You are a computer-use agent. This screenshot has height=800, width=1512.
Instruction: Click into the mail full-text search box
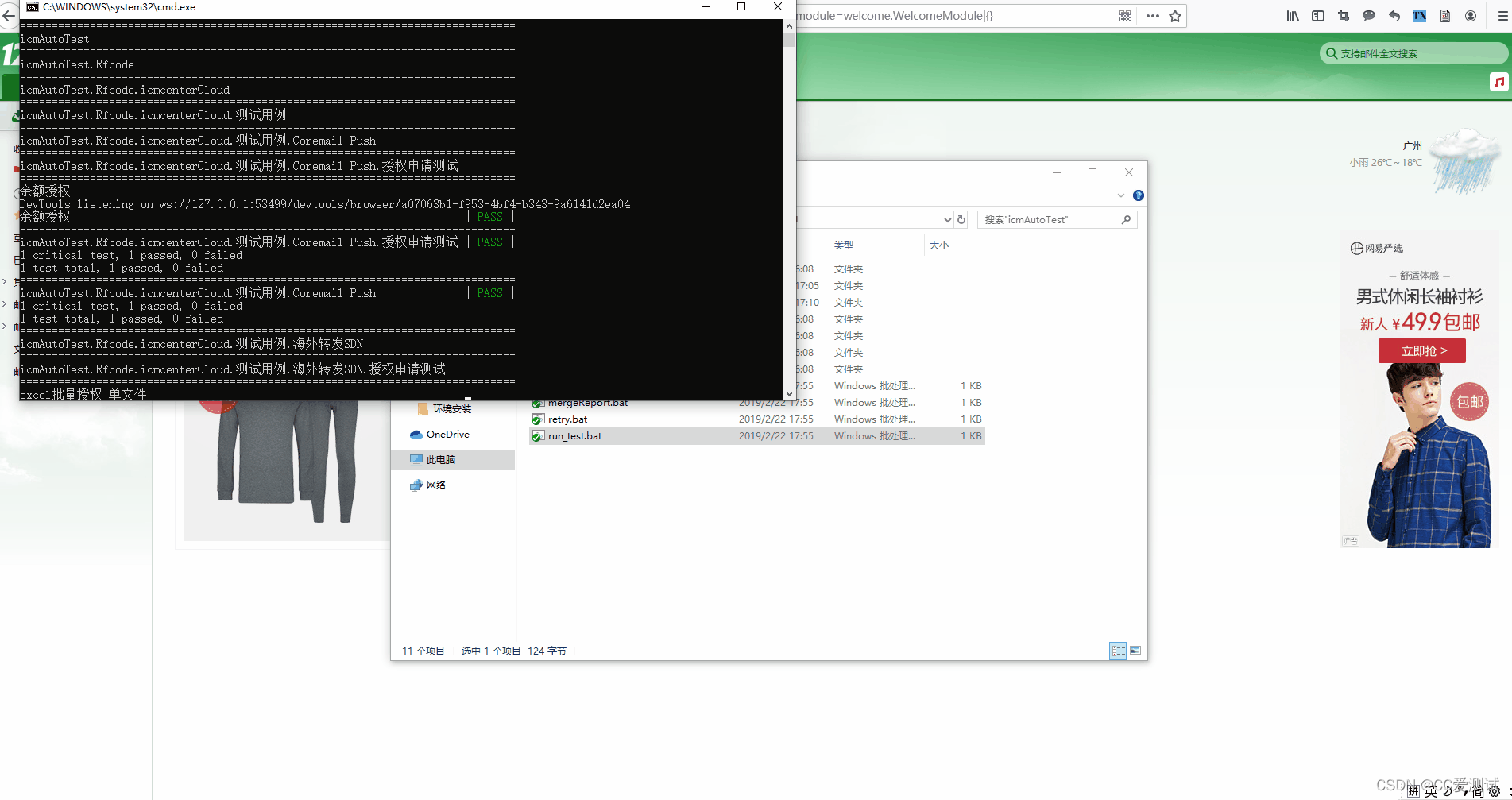point(1414,53)
